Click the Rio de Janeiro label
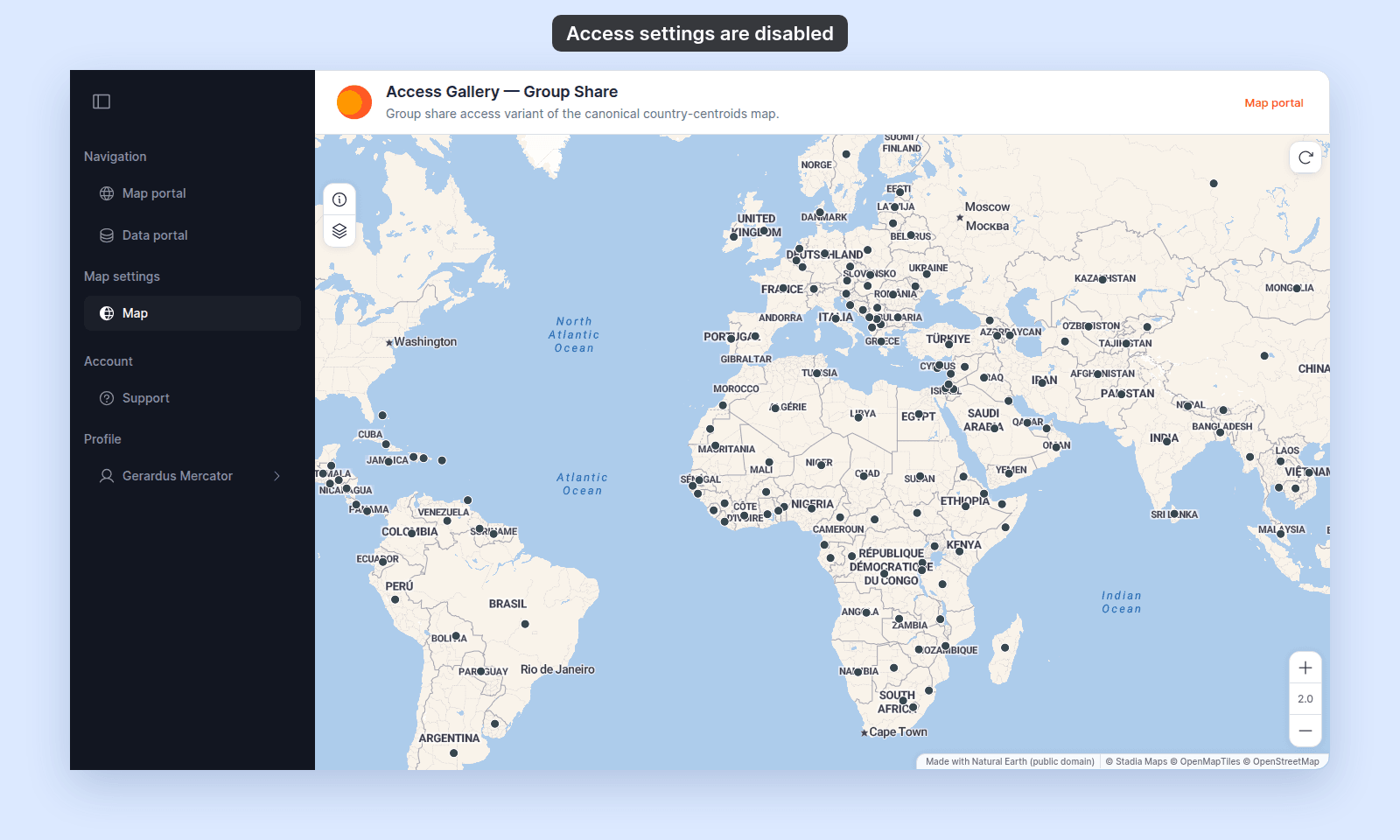Viewport: 1400px width, 840px height. click(x=557, y=669)
